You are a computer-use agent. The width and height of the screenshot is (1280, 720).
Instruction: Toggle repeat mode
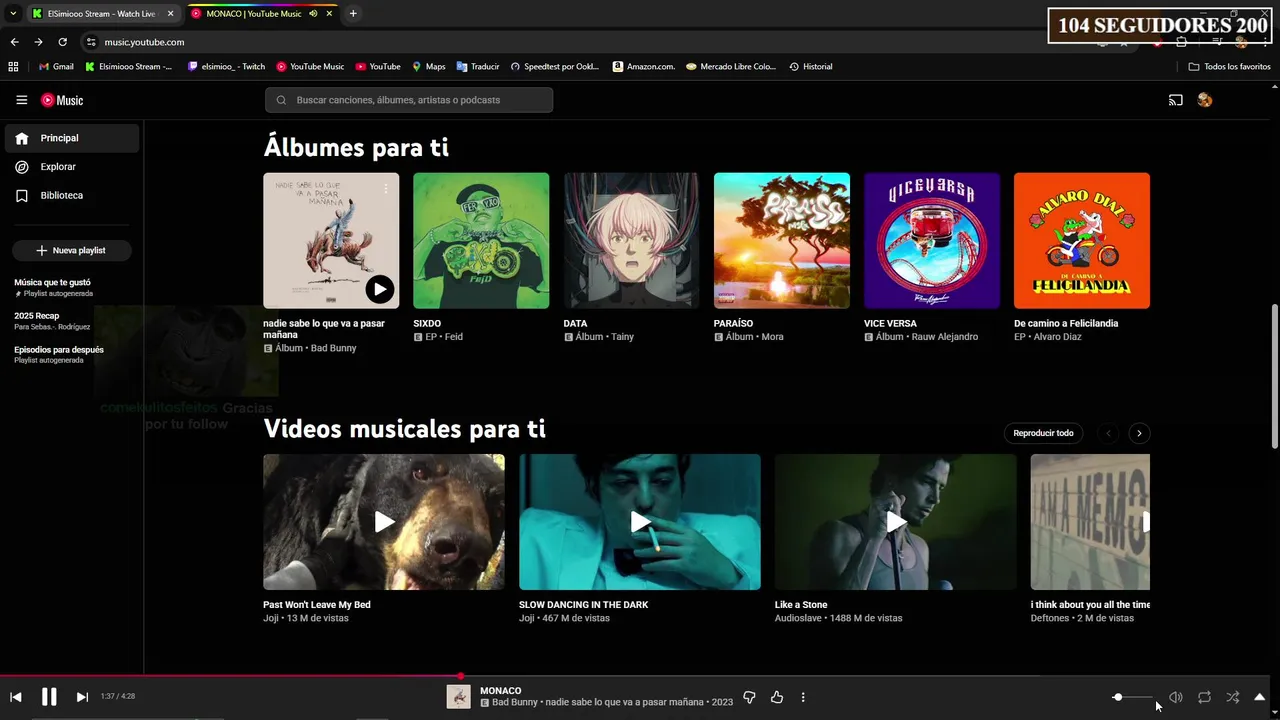pyautogui.click(x=1204, y=697)
